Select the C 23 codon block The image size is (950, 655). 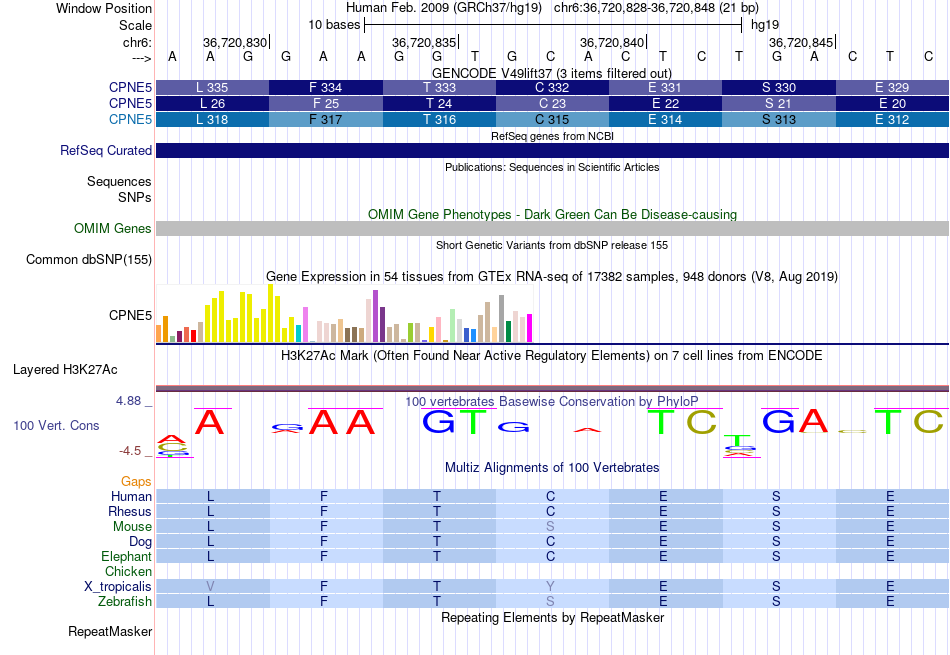(553, 104)
